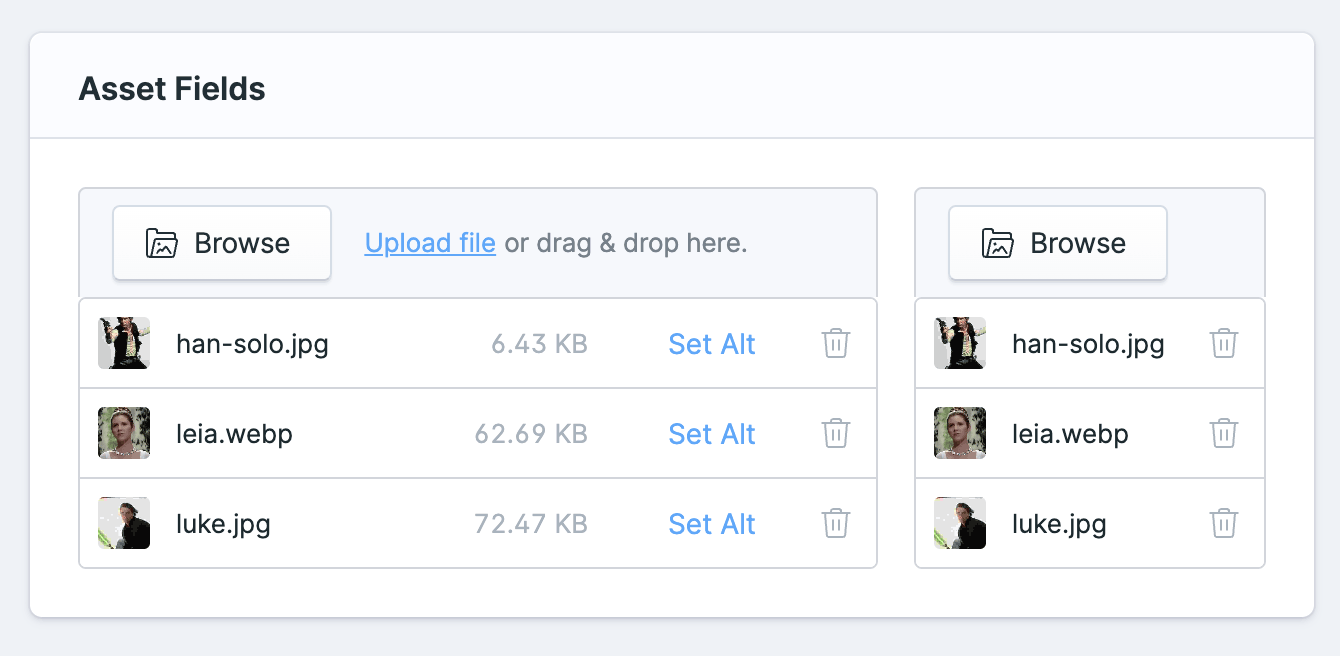Image resolution: width=1340 pixels, height=656 pixels.
Task: Open han-solo.jpg thumbnail in left list
Action: pyautogui.click(x=124, y=343)
